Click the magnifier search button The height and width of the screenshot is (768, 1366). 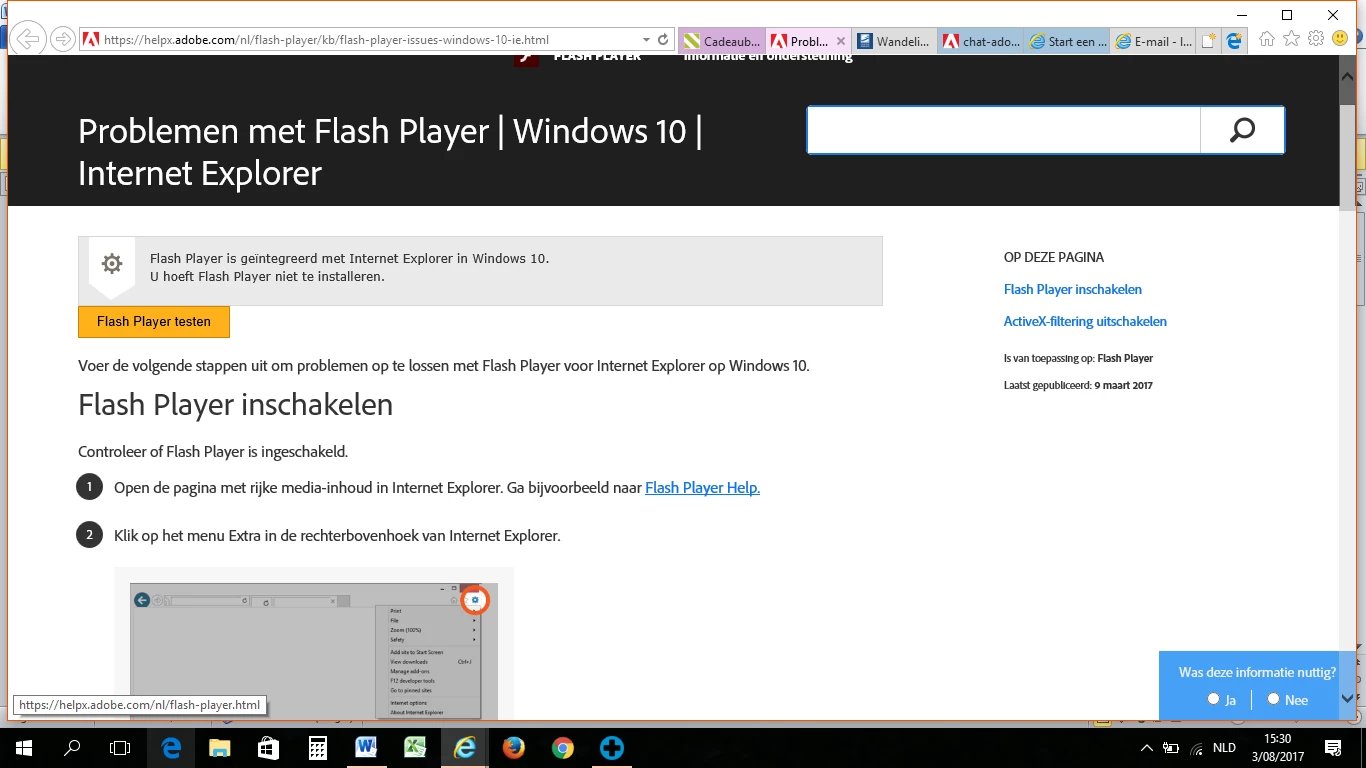pyautogui.click(x=1242, y=130)
